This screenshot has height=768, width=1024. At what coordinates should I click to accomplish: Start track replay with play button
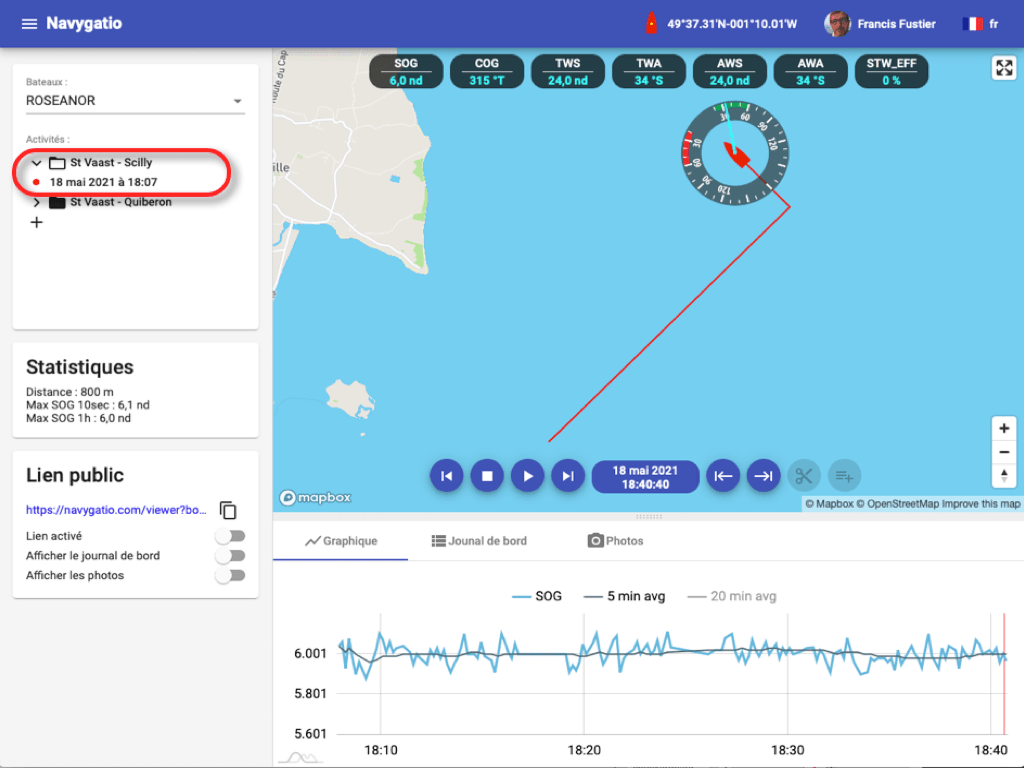click(x=527, y=476)
